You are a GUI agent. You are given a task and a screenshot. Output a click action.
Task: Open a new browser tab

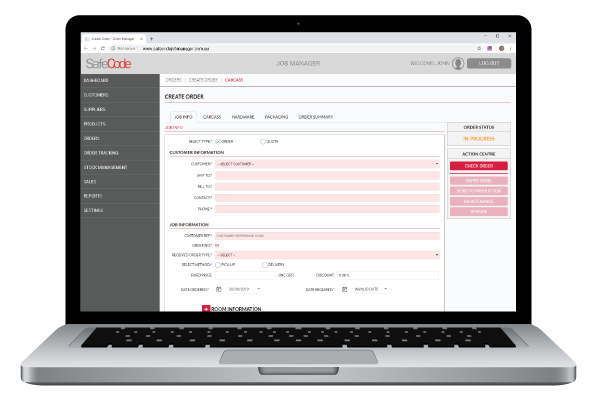(x=152, y=39)
